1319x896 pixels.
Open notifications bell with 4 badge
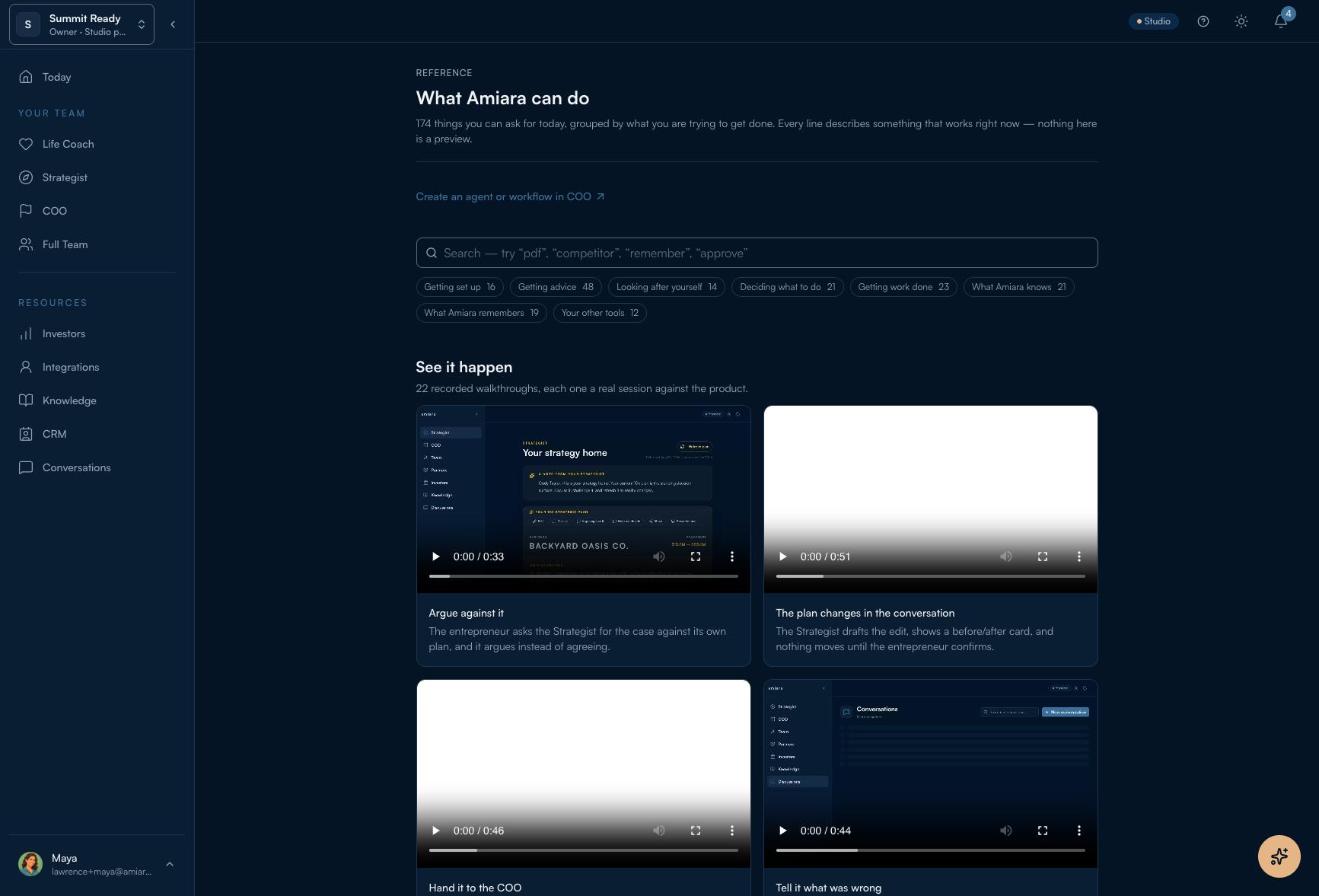pos(1281,20)
